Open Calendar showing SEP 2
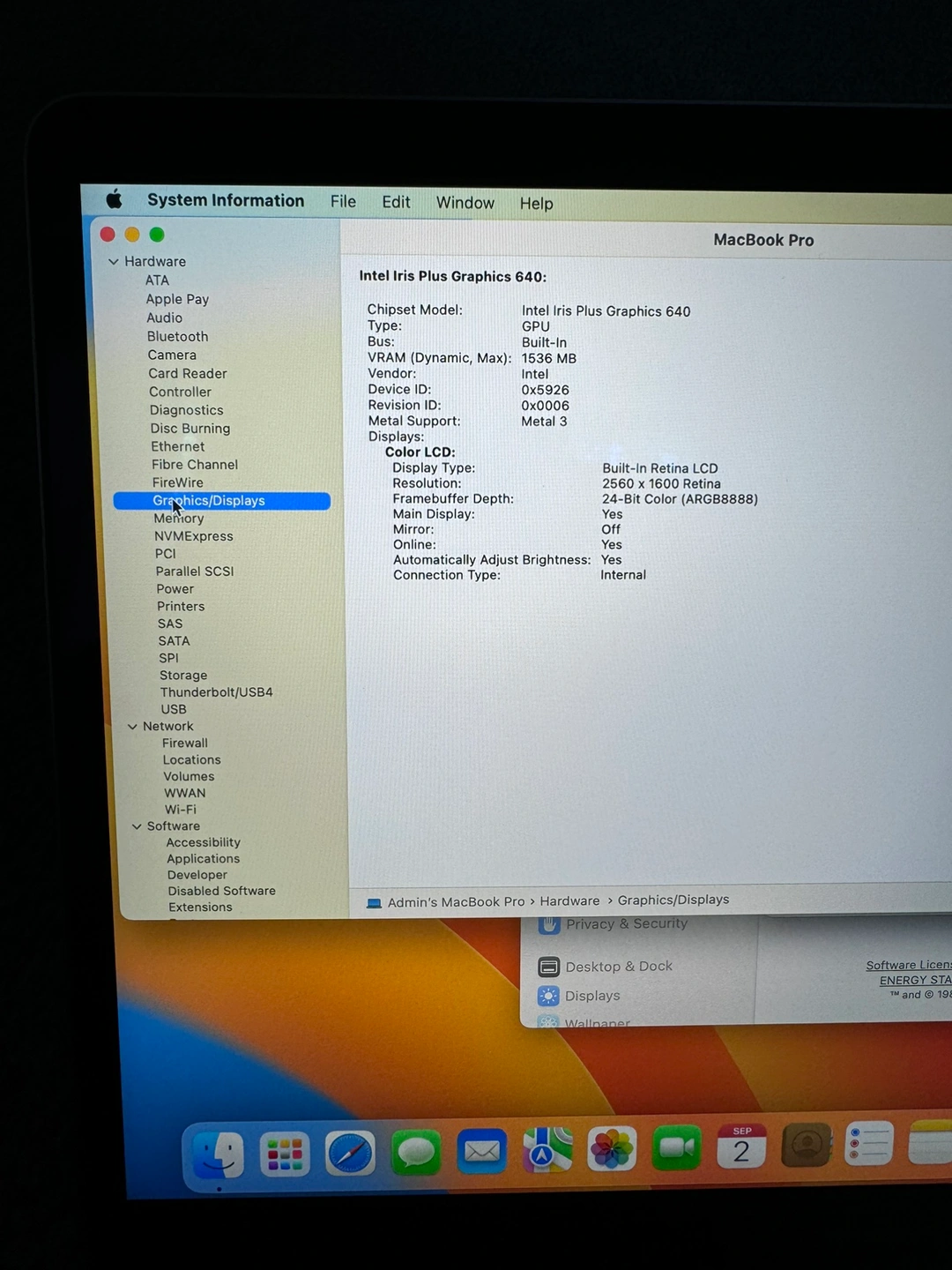Screen dimensions: 952x1270 tap(741, 1147)
